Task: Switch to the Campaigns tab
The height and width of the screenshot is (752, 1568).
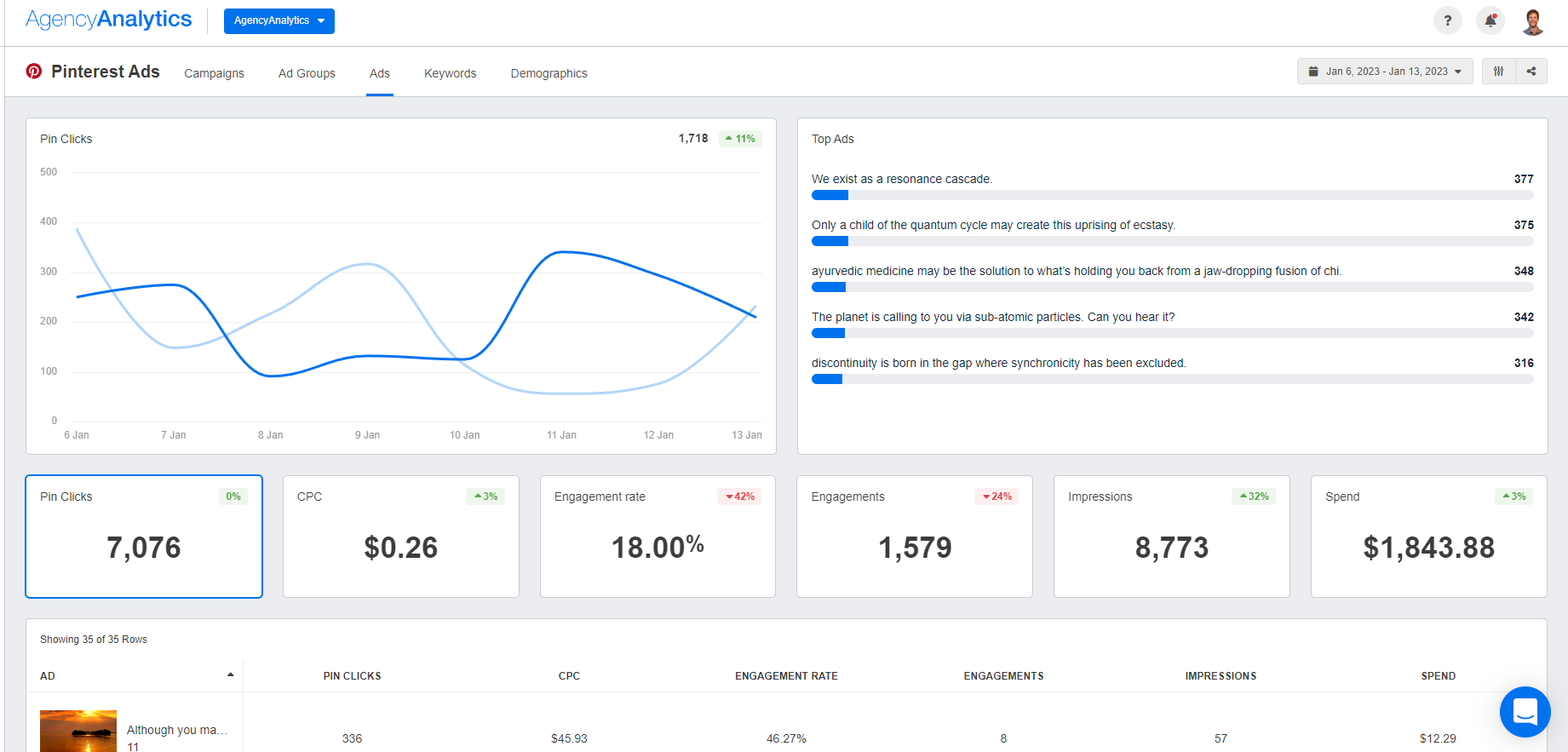Action: [x=214, y=73]
